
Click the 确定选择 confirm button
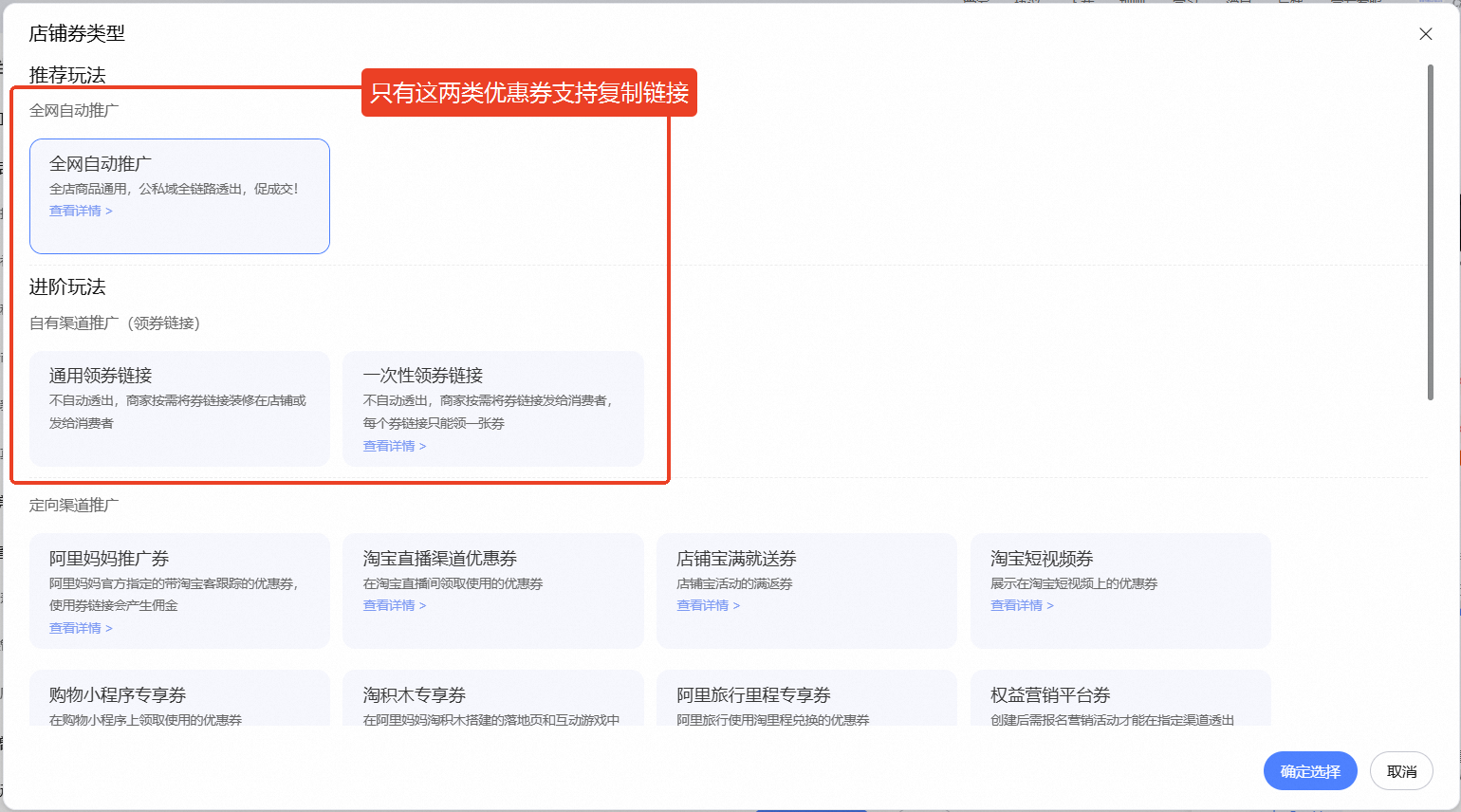[1309, 771]
